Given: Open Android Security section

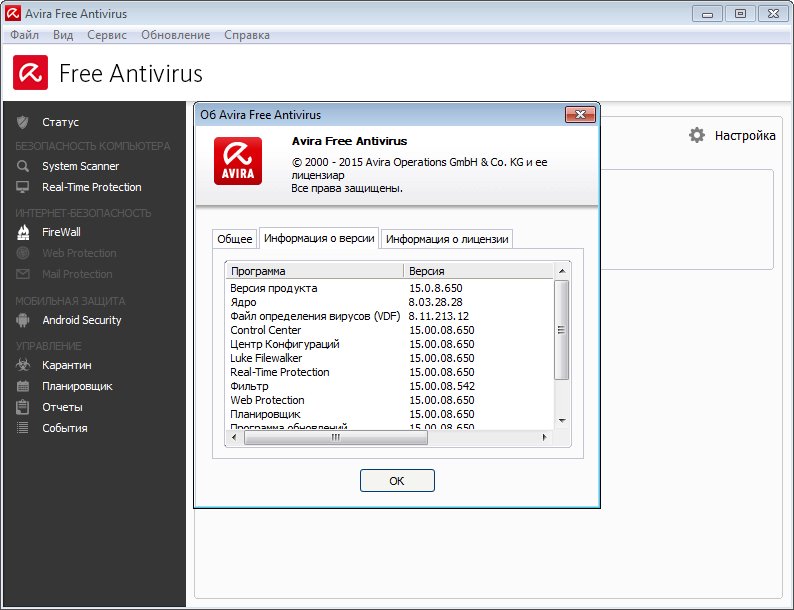Looking at the screenshot, I should [82, 320].
